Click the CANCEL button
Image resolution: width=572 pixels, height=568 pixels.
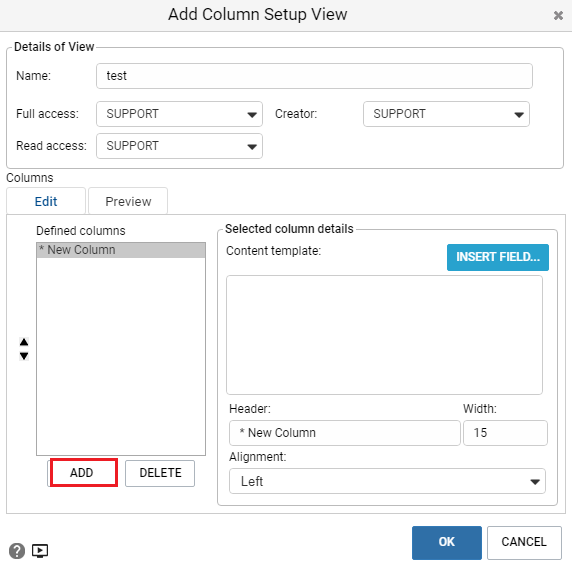pos(524,542)
